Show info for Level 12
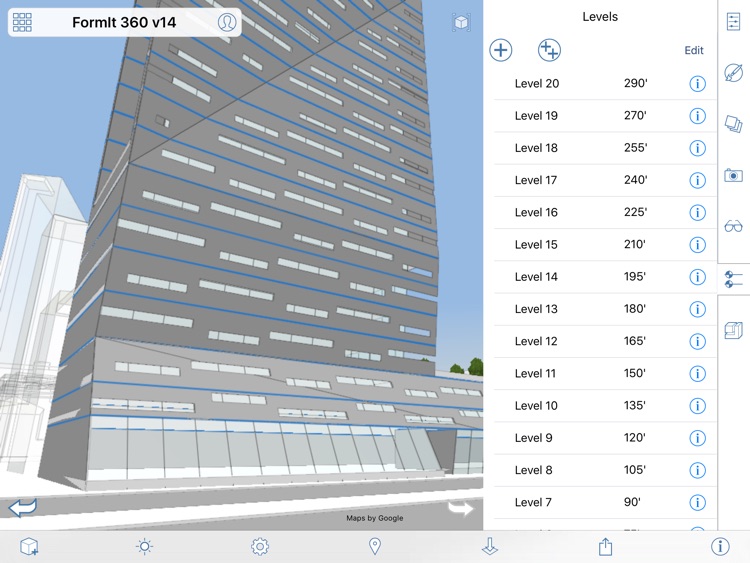 coord(697,341)
